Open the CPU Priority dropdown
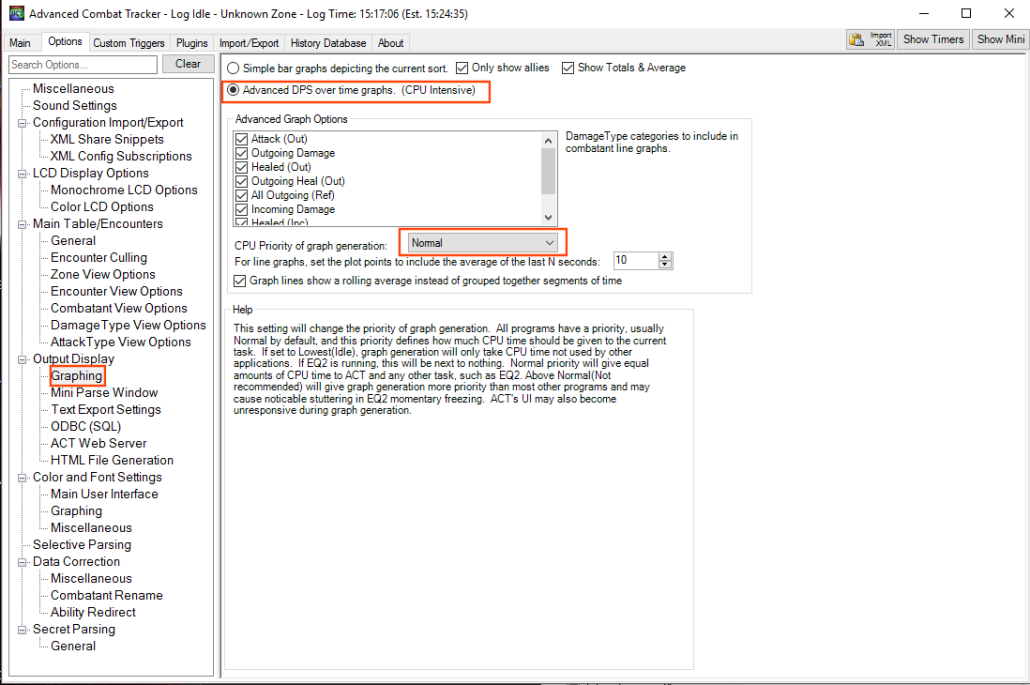The height and width of the screenshot is (685, 1030). coord(482,242)
